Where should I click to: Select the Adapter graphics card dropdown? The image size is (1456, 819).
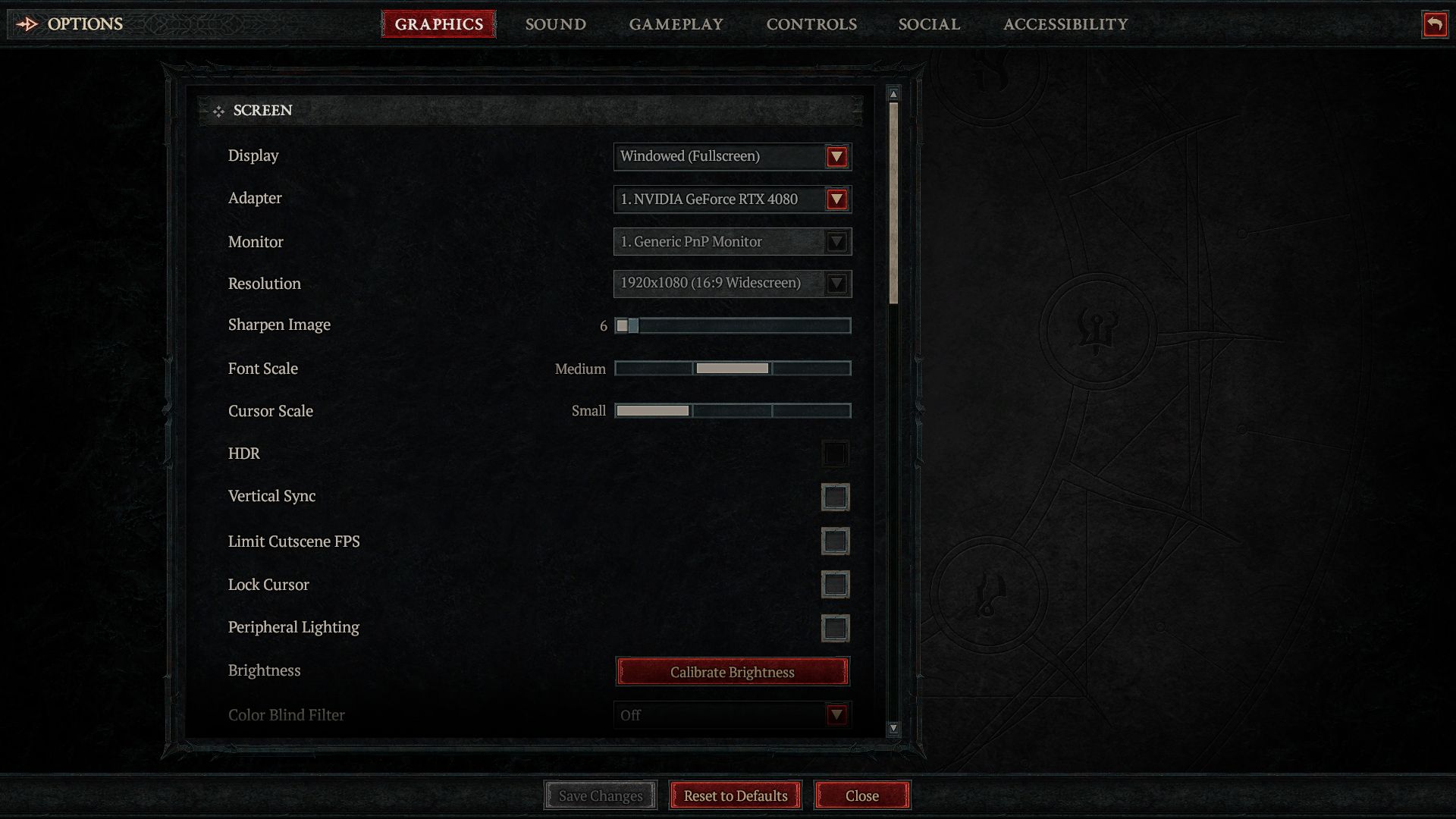(x=732, y=199)
